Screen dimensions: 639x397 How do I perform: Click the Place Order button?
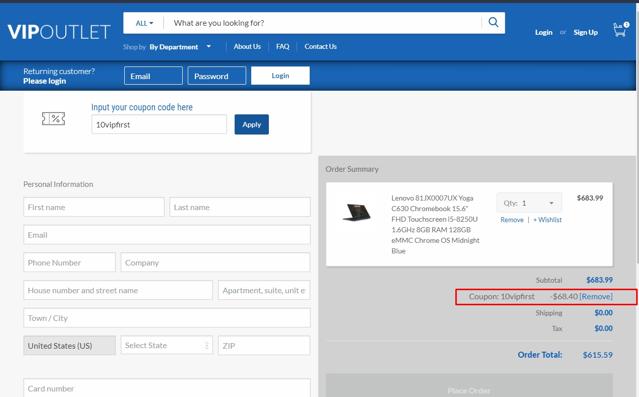[469, 386]
